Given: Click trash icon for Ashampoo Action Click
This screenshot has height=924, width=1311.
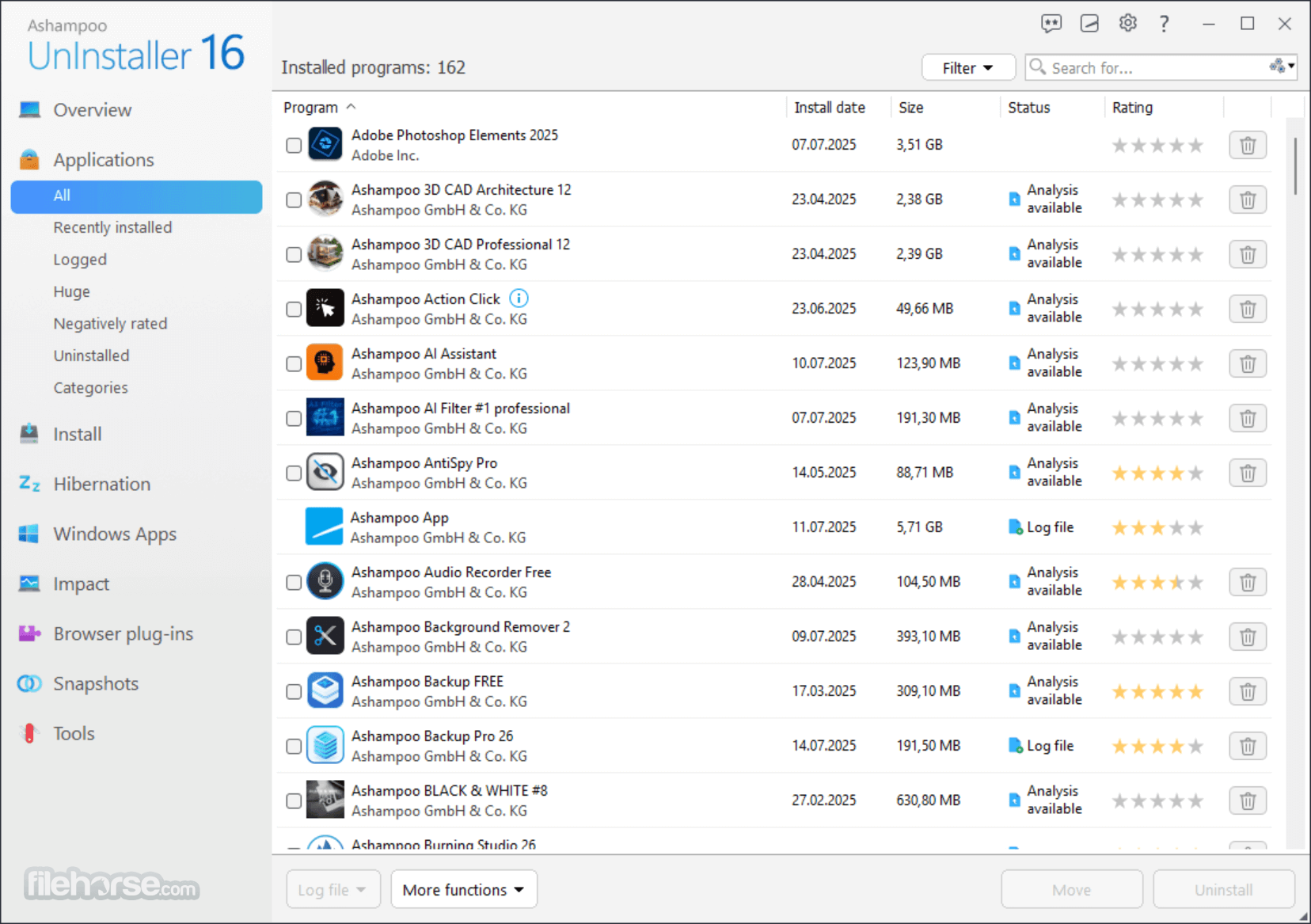Looking at the screenshot, I should 1248,309.
